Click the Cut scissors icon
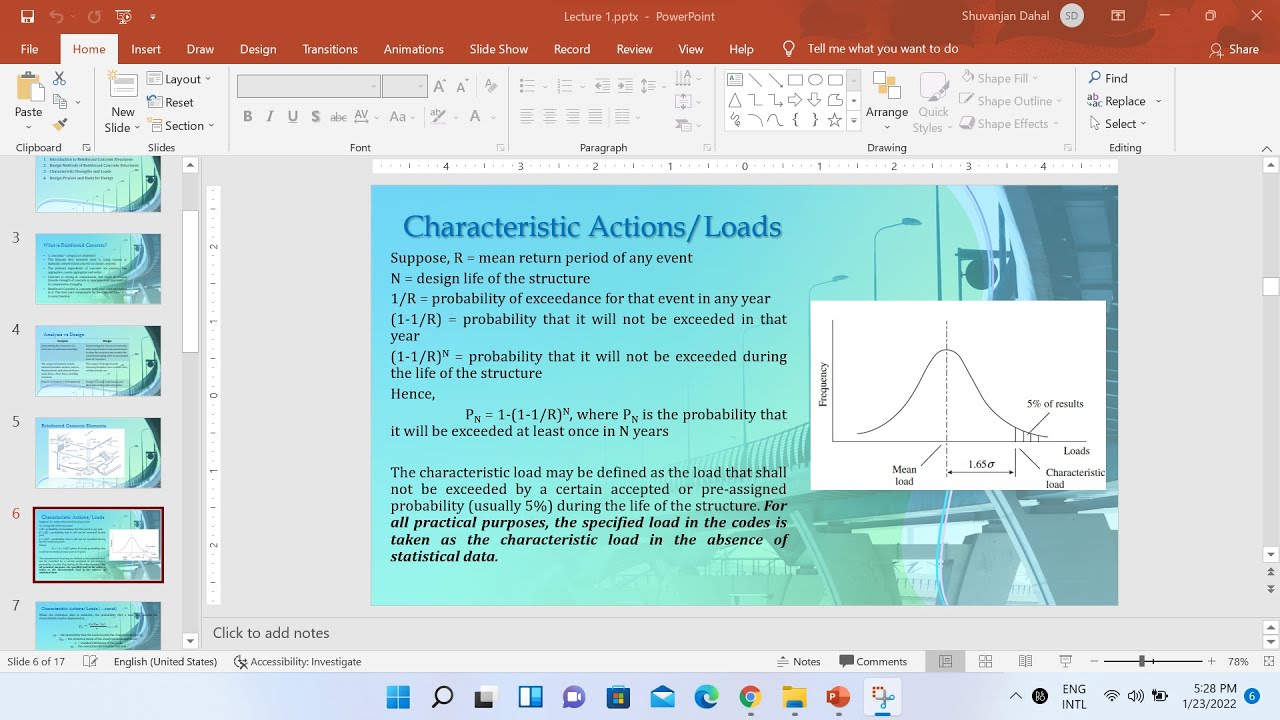Screen dimensions: 1280x720 [x=59, y=79]
